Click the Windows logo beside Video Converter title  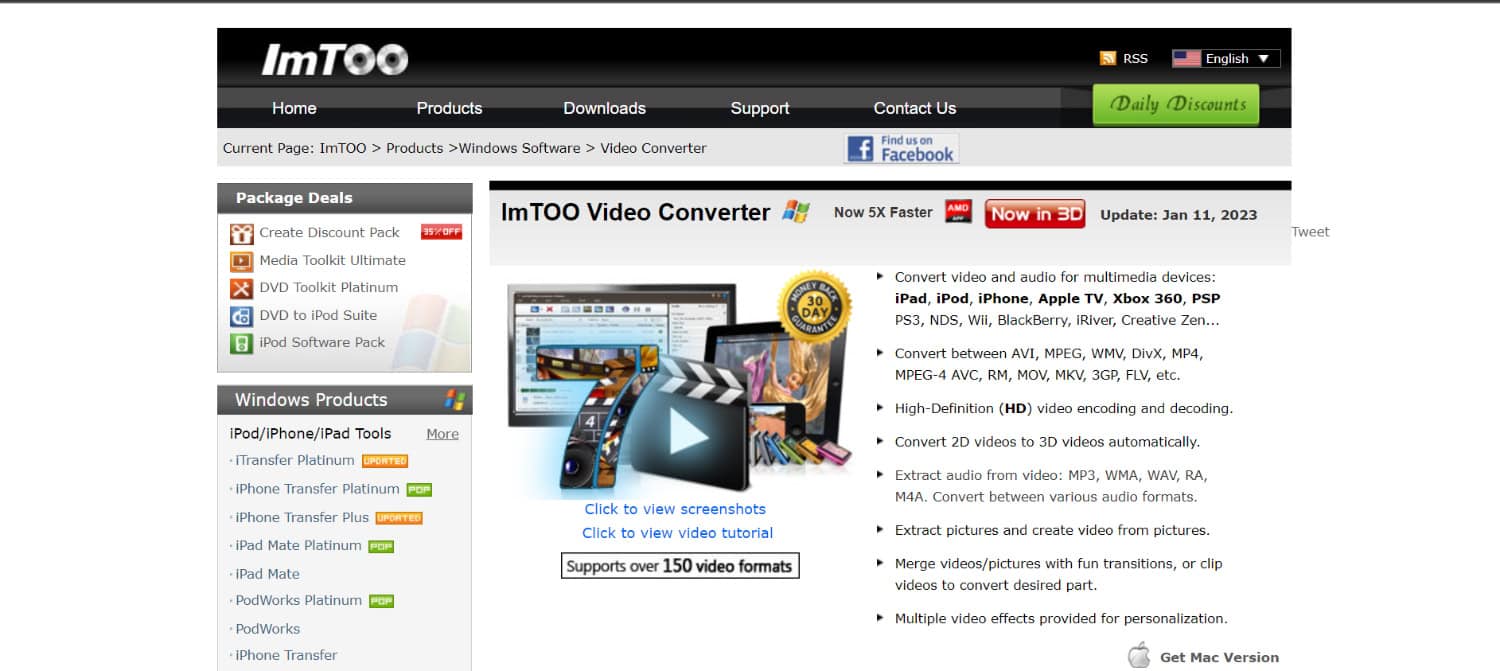[796, 212]
